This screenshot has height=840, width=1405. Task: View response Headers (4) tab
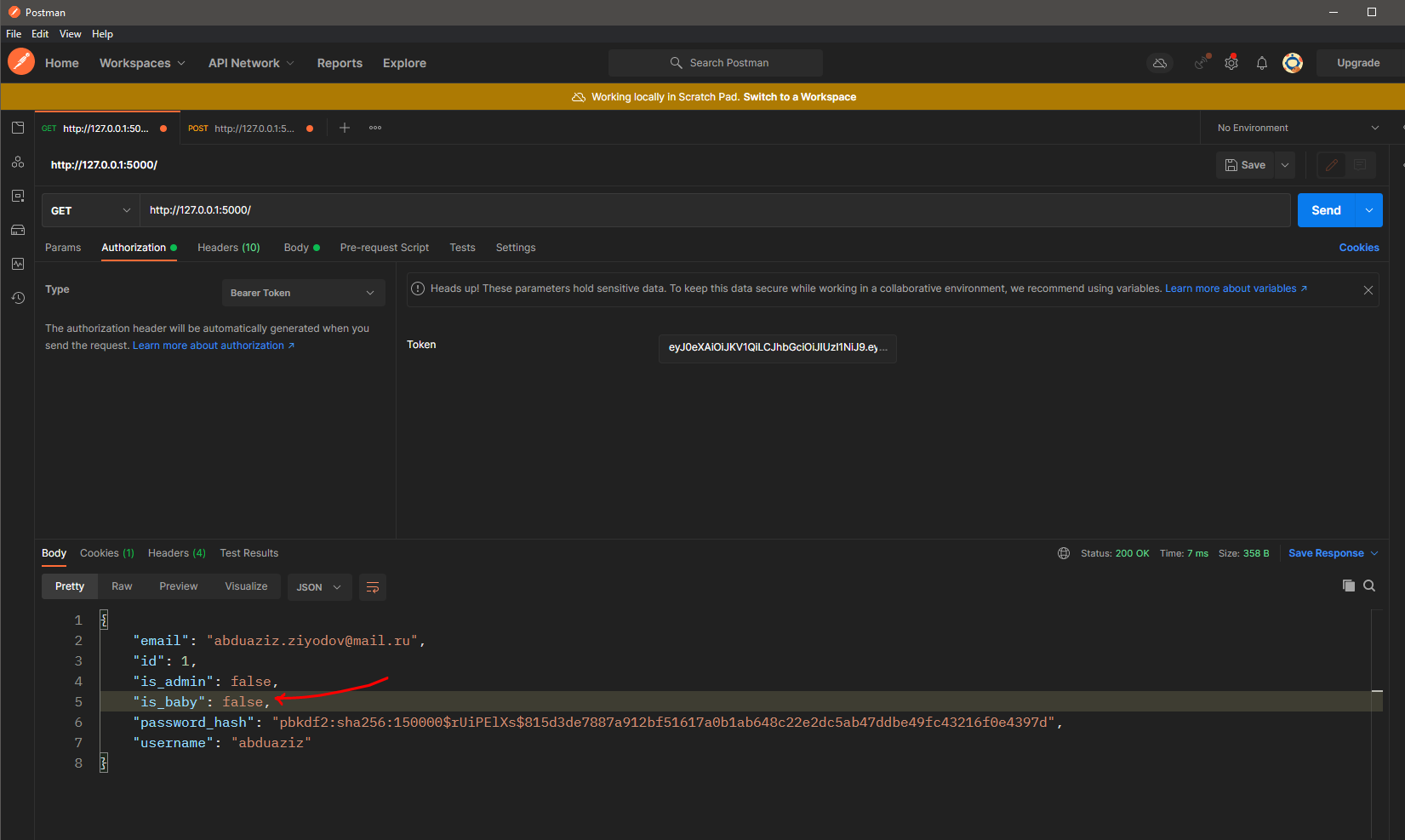coord(177,553)
